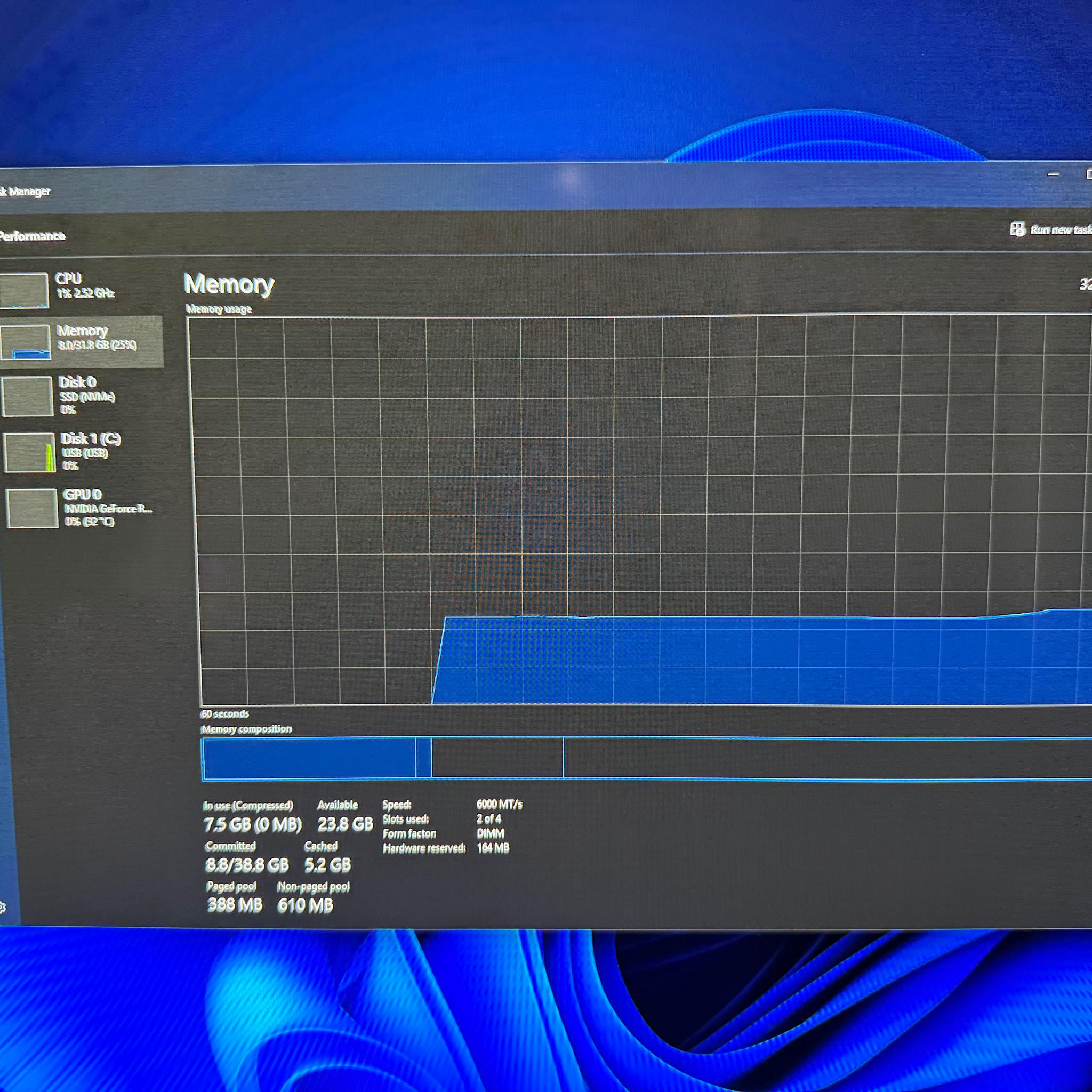Click the Memory mini graph thumbnail

click(x=26, y=342)
